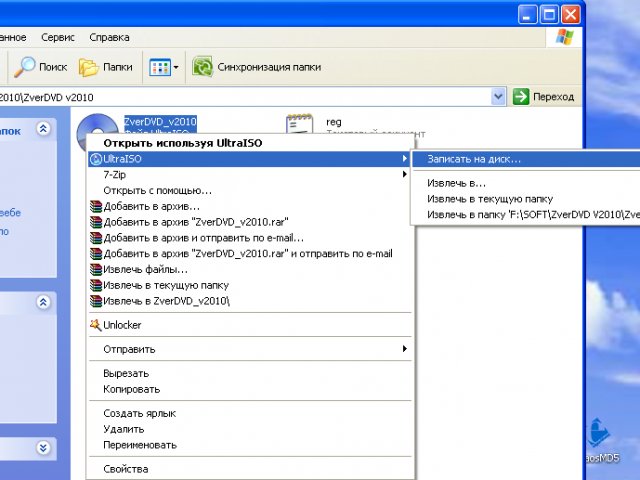Choose add to ZverDVD_v2010.rar and e-mail

(250, 254)
